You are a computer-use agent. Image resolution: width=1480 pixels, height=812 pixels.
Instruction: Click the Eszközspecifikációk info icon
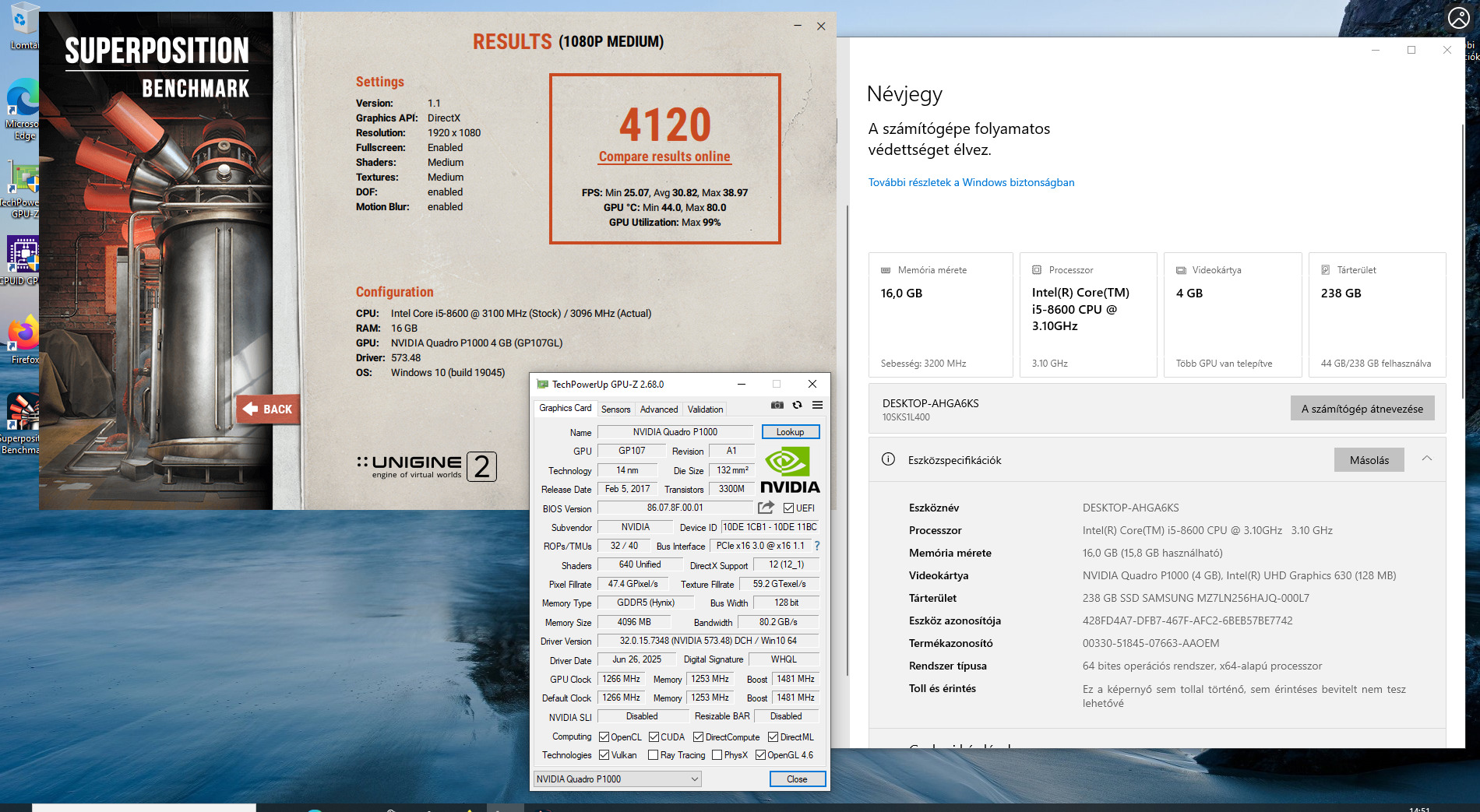coord(888,459)
